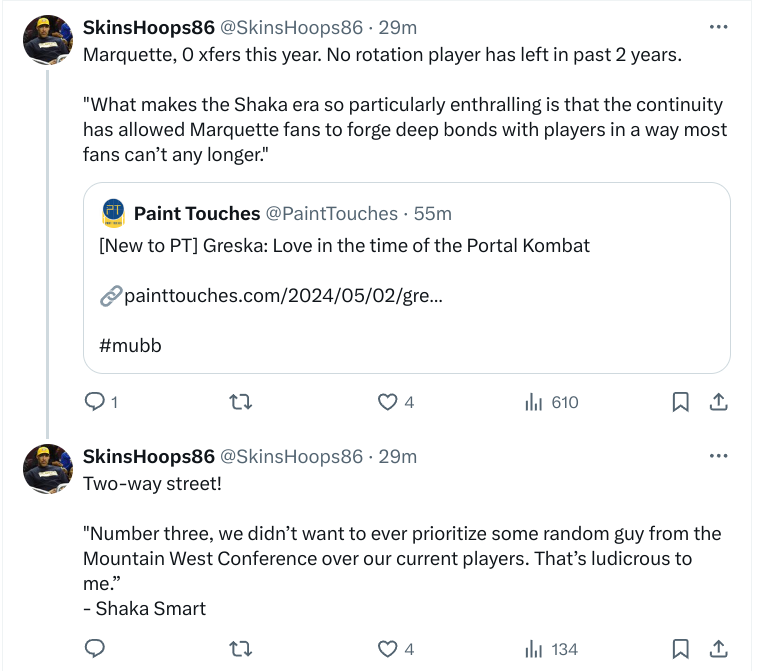Bookmark the first tweet with quoted post
781x671 pixels.
point(680,402)
